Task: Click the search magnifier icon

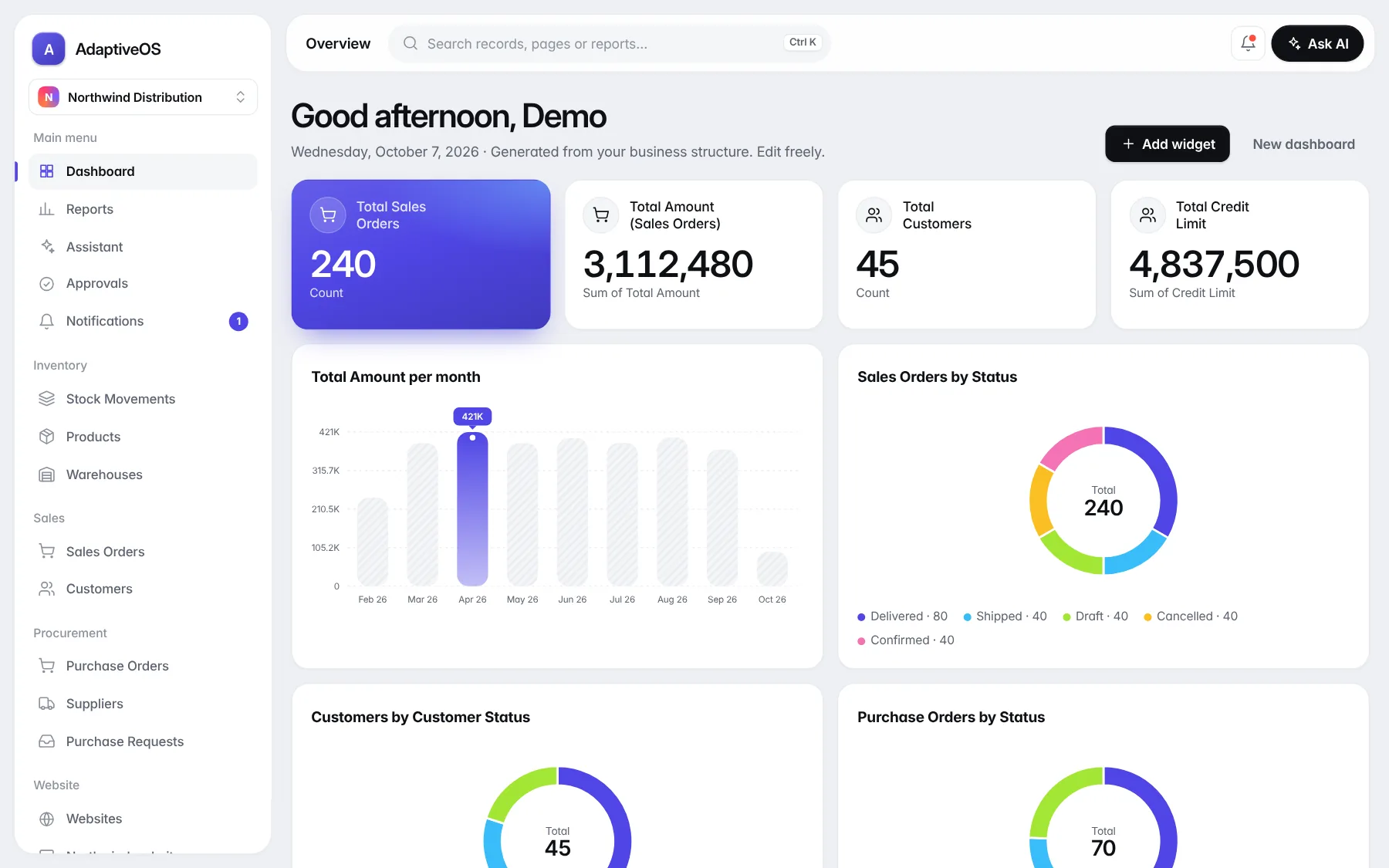Action: tap(411, 43)
